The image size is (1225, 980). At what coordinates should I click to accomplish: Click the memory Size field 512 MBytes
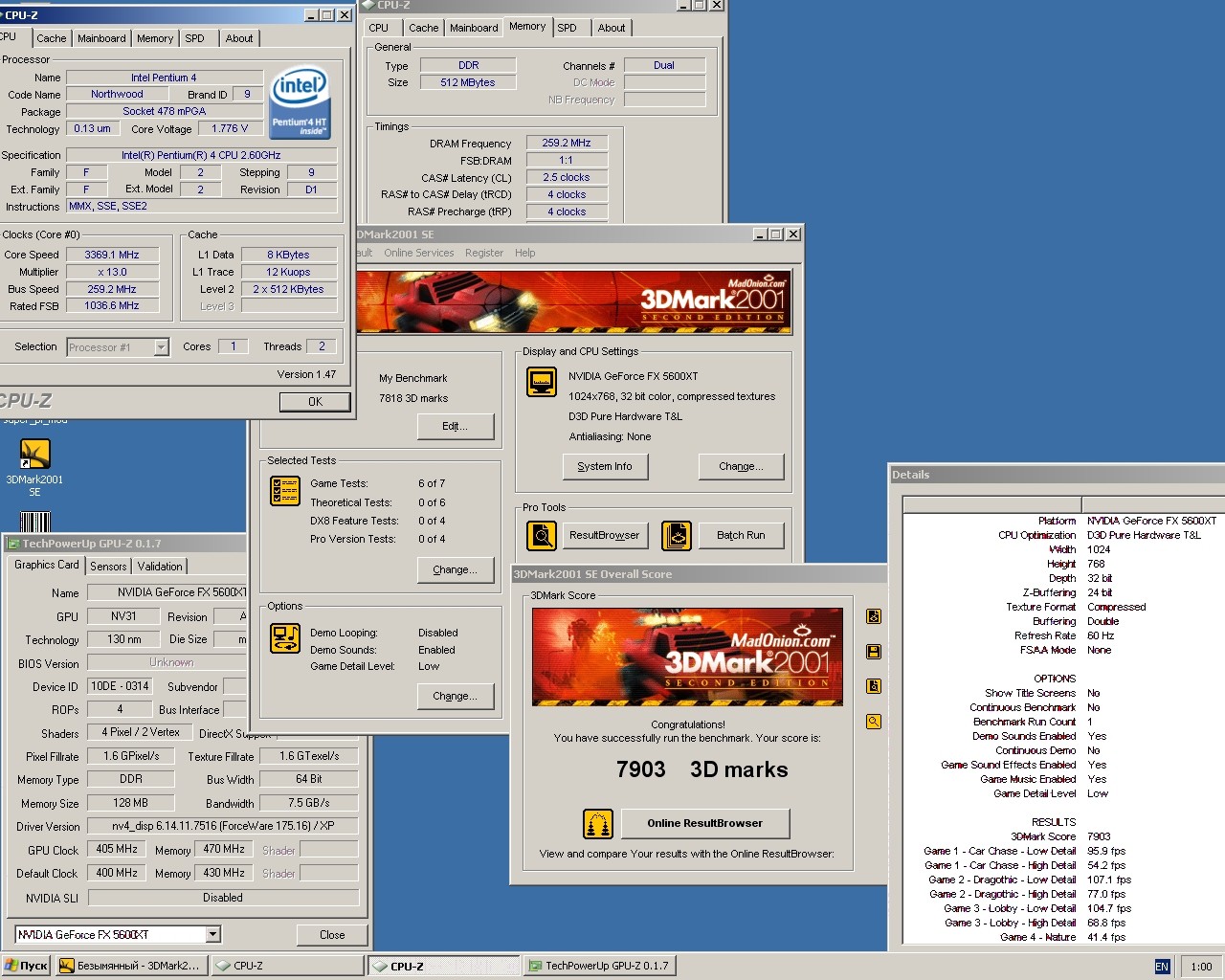468,82
